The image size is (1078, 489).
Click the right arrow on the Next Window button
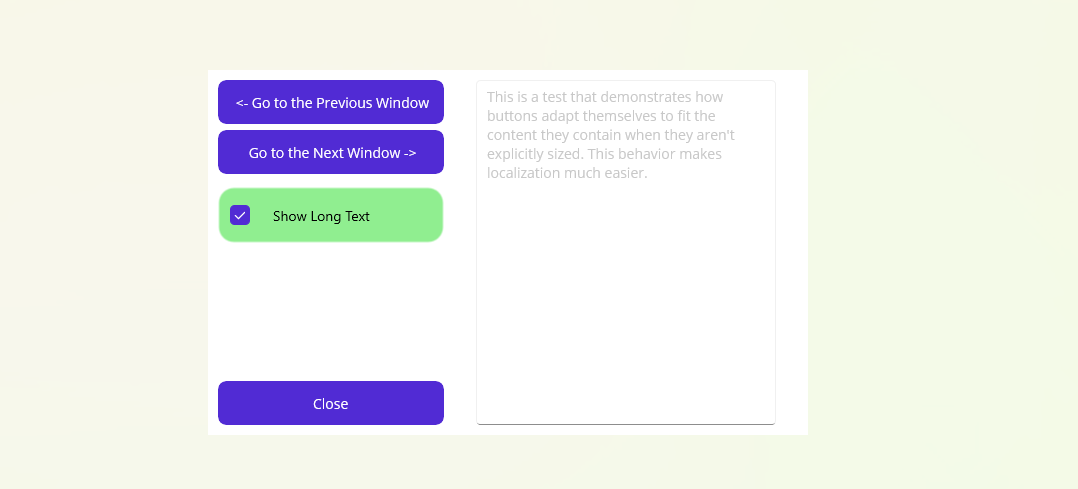[410, 153]
